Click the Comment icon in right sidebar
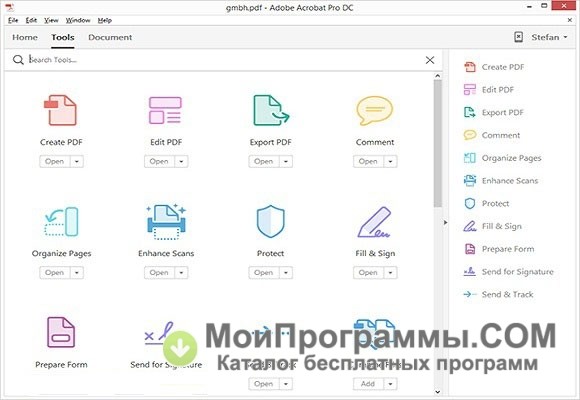This screenshot has height=400, width=580. tap(470, 135)
